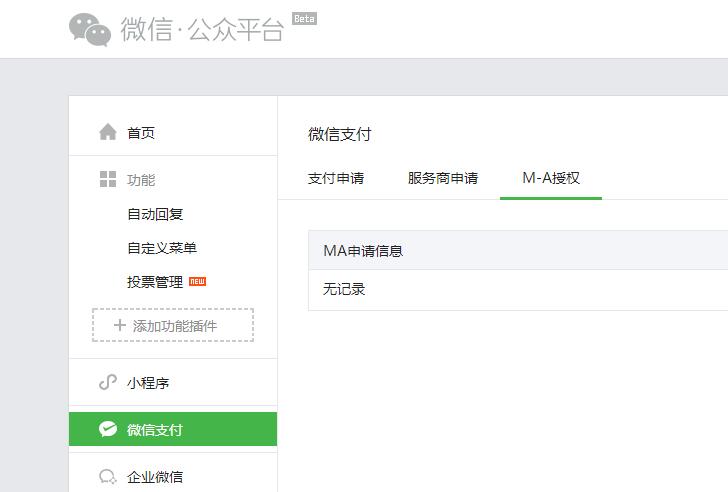Click the 添加功能插件 button

(x=173, y=325)
